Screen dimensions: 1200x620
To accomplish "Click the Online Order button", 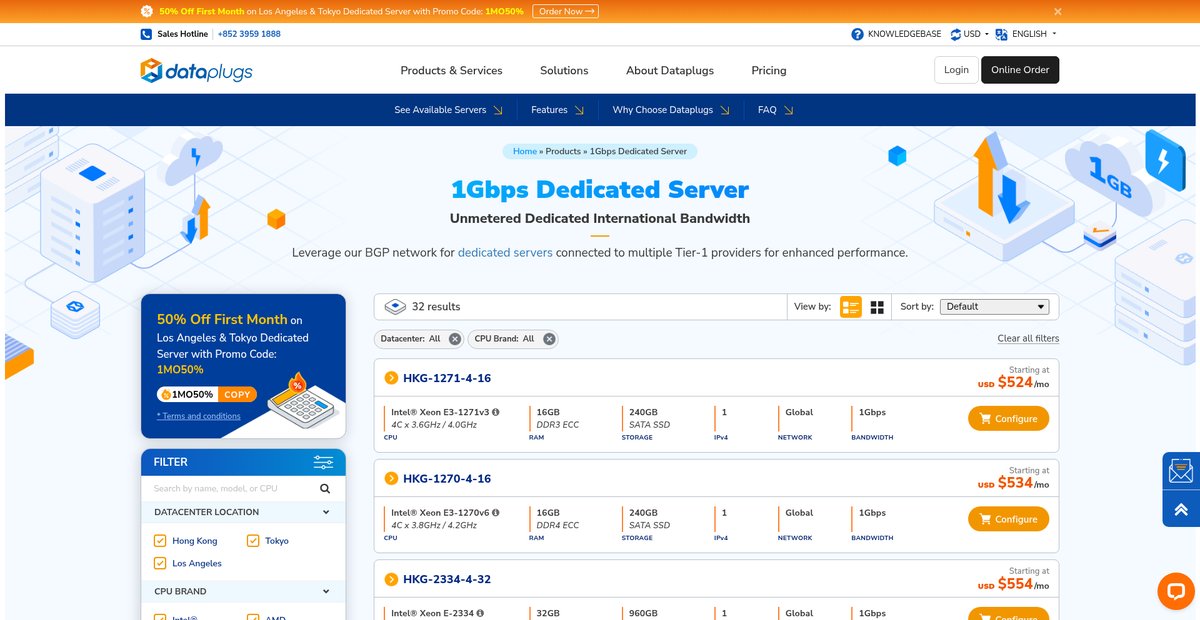I will click(x=1020, y=70).
